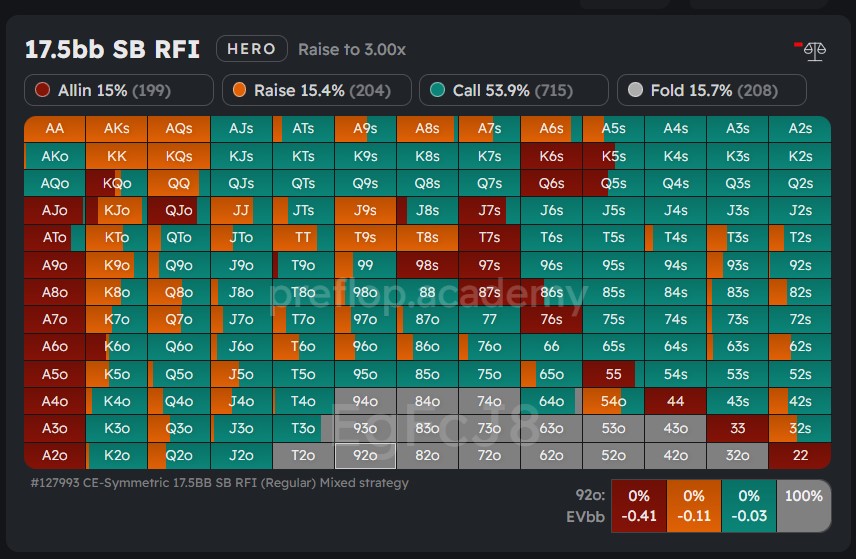This screenshot has width=856, height=559.
Task: Pick the A2s hand cell
Action: coord(800,129)
